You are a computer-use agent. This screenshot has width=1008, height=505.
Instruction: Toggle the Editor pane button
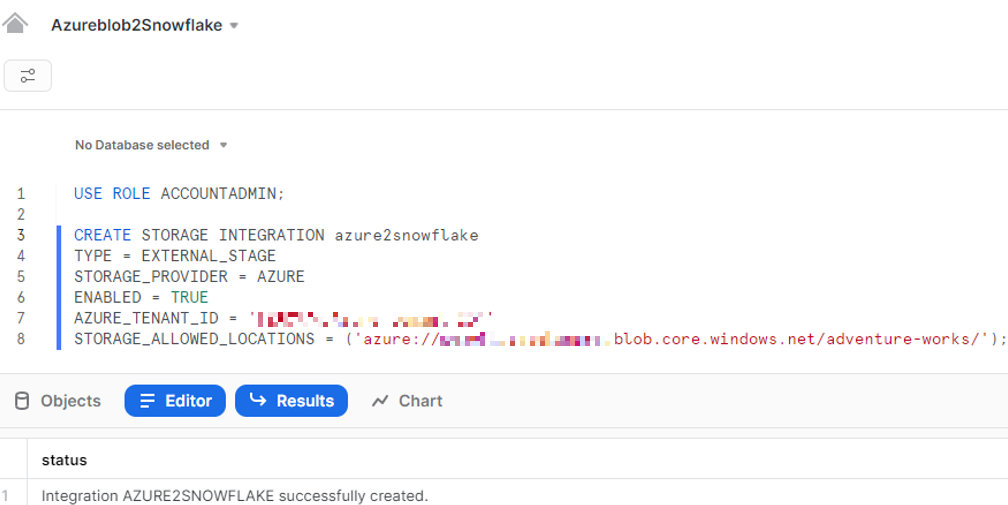[x=175, y=401]
